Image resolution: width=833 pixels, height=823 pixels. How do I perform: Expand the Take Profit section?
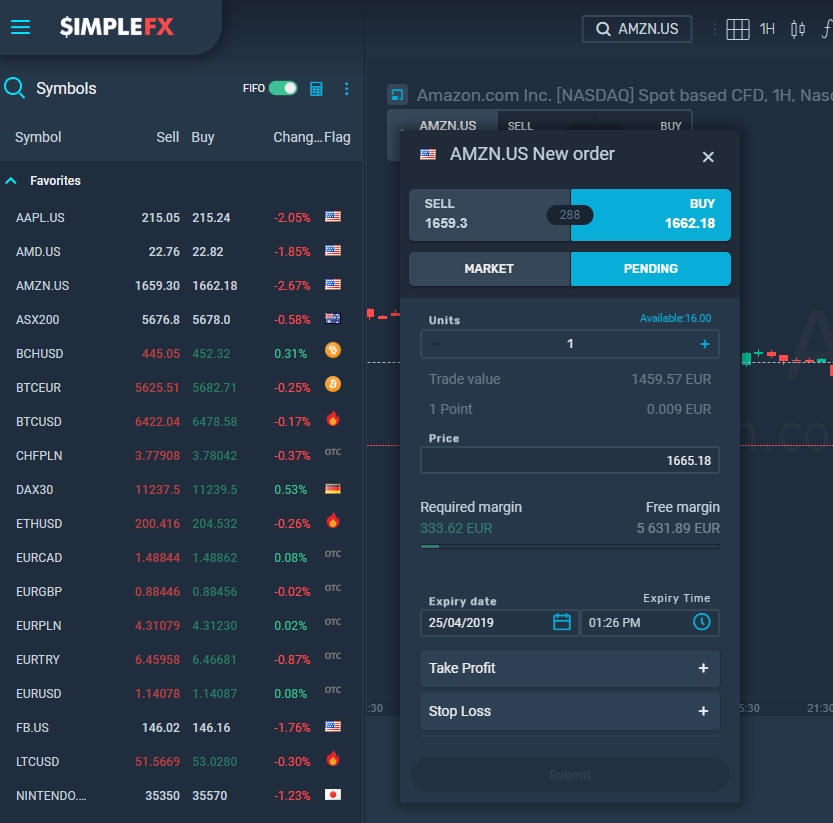point(569,668)
